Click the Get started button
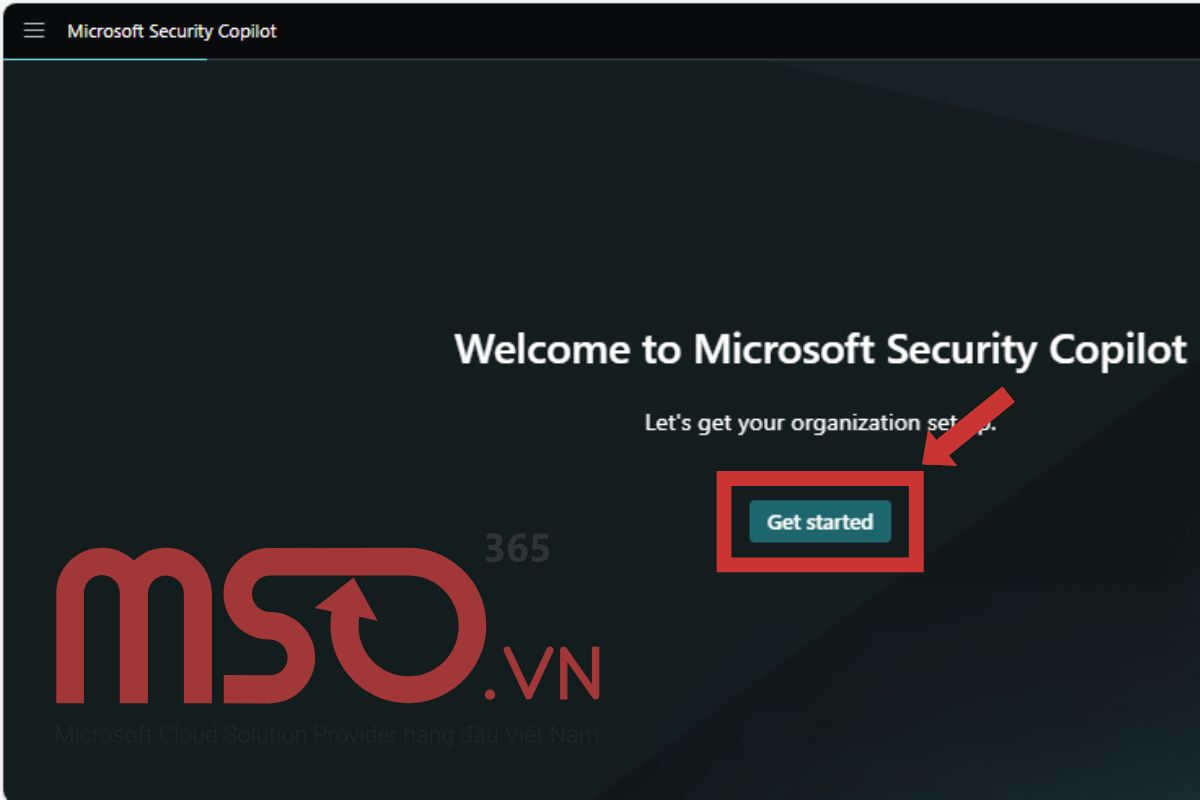This screenshot has width=1200, height=800. coord(820,522)
